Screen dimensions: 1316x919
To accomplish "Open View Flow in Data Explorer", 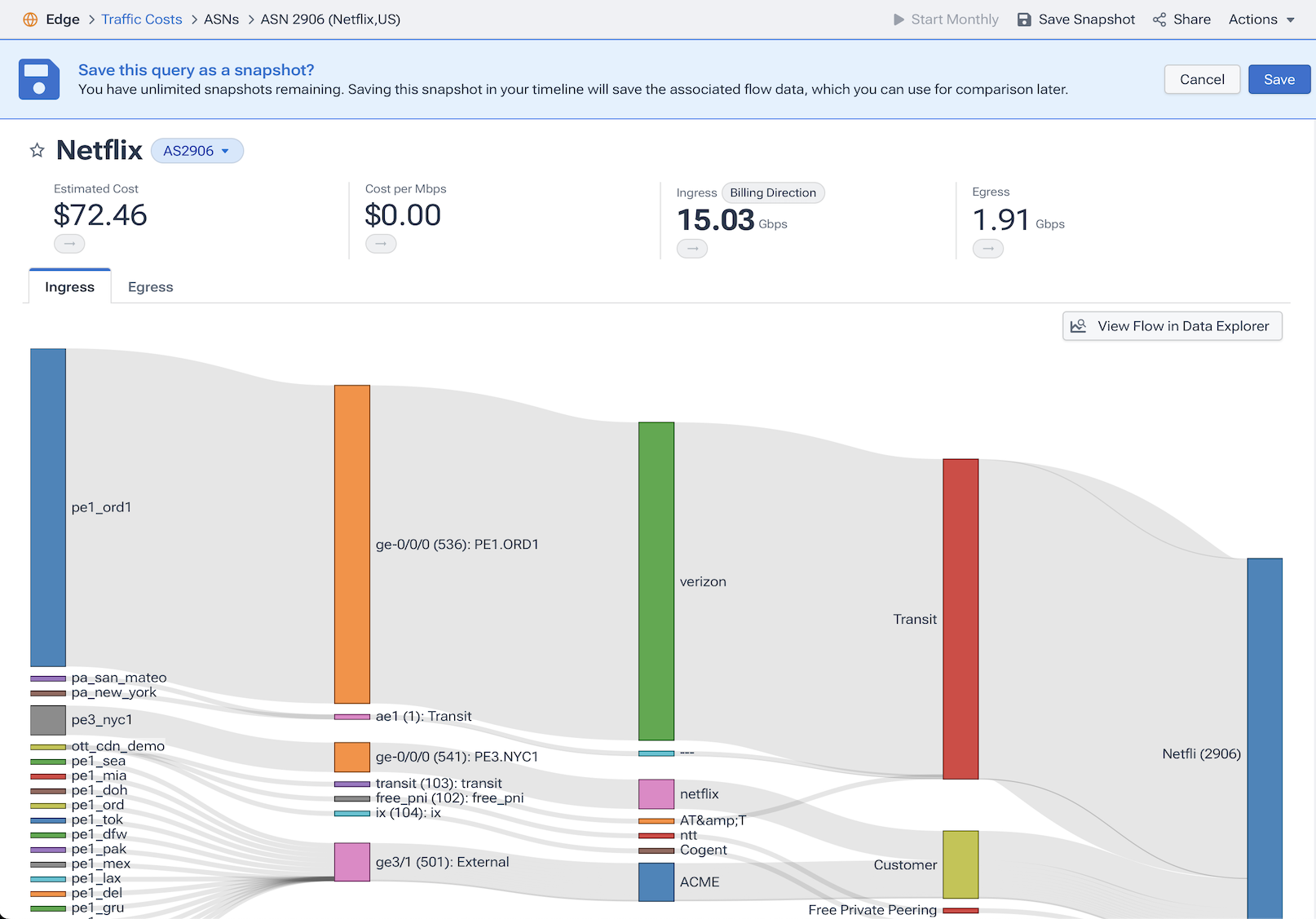I will click(x=1172, y=326).
